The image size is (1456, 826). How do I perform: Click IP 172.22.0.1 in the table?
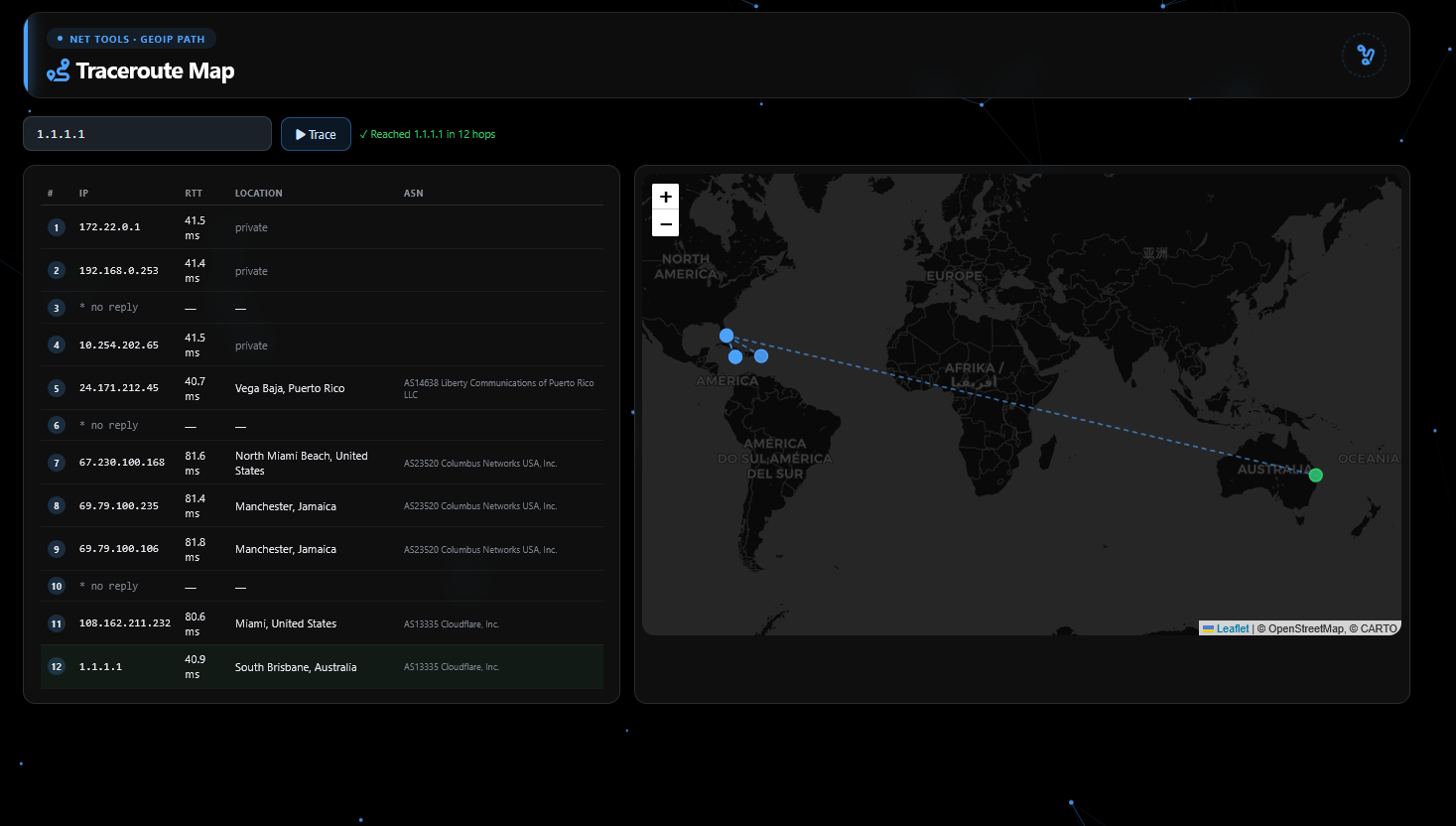[x=109, y=227]
